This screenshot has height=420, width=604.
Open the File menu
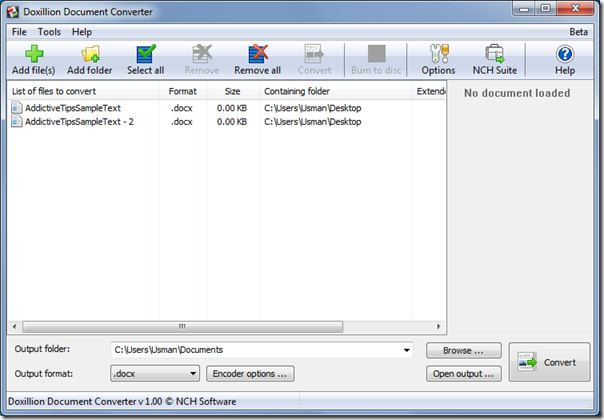point(19,32)
